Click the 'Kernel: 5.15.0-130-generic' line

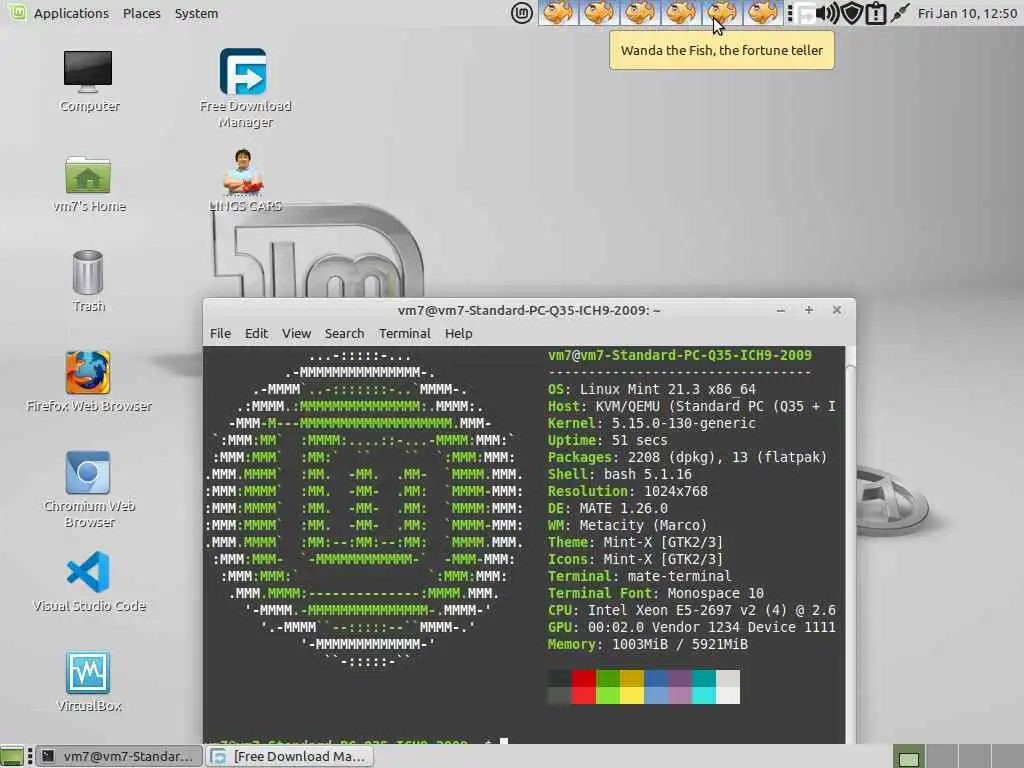[652, 423]
